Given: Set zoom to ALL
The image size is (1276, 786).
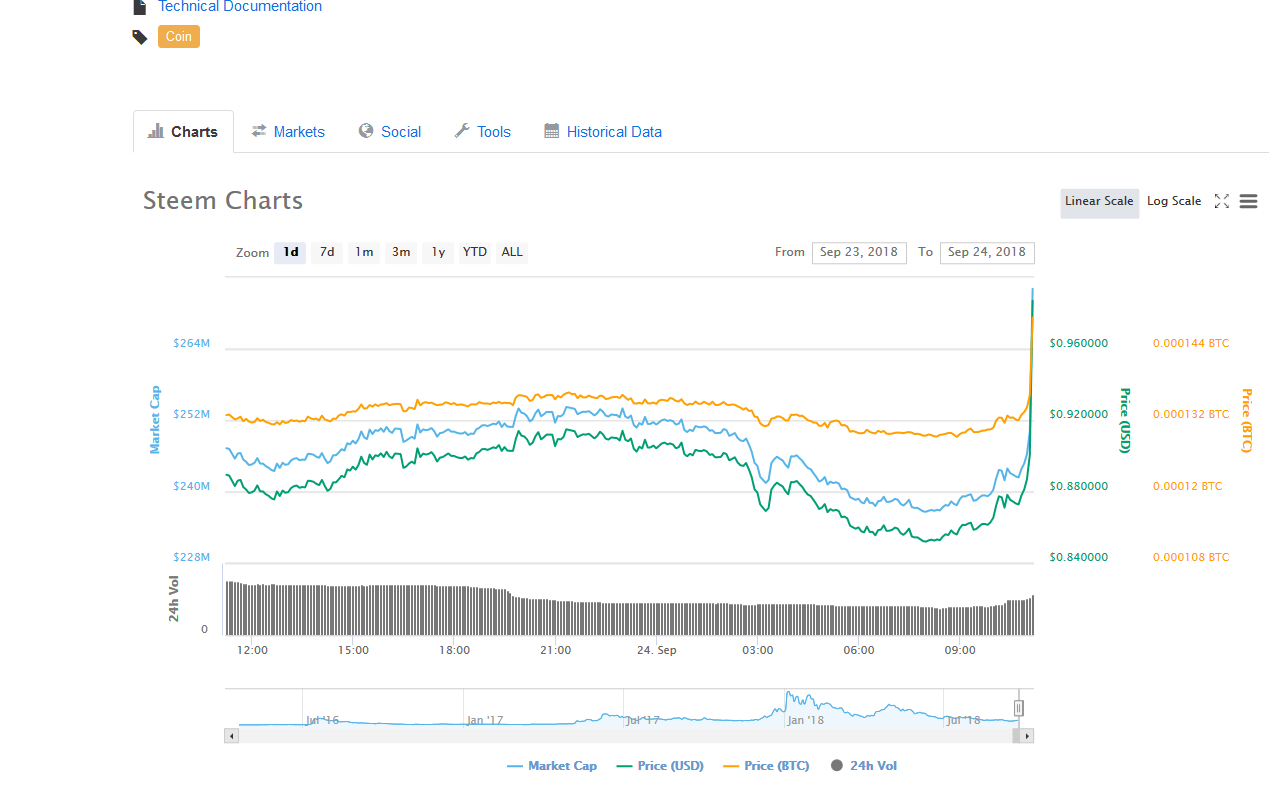Looking at the screenshot, I should [512, 252].
